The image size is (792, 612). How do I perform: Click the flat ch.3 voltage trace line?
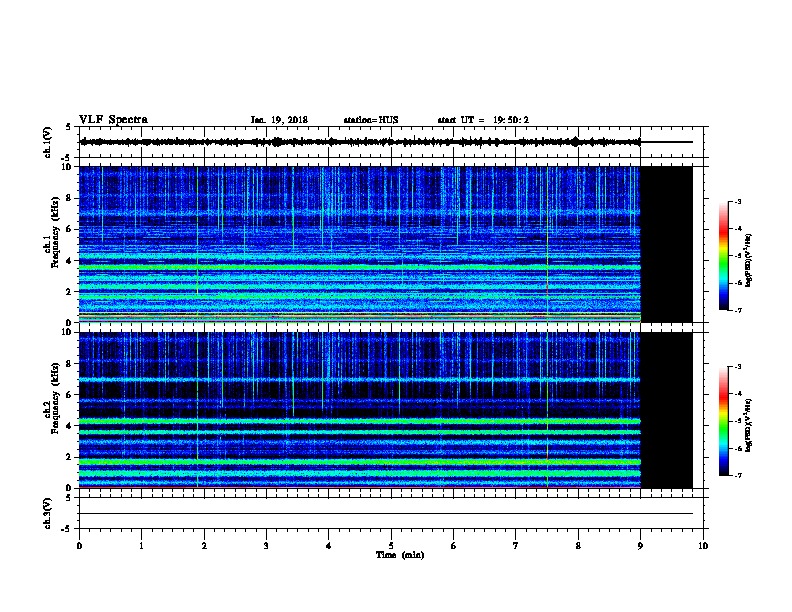(x=386, y=514)
